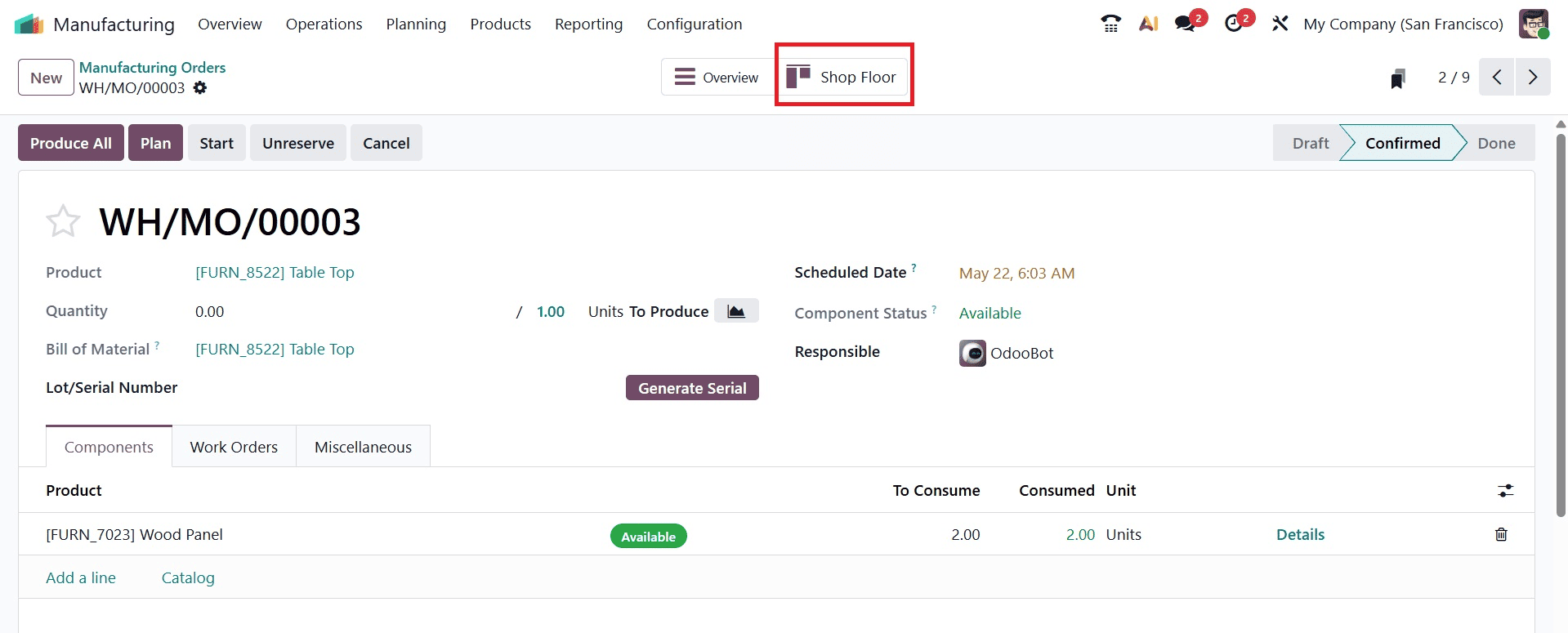Edit the Scheduled Date field
The width and height of the screenshot is (1568, 633).
click(1016, 273)
